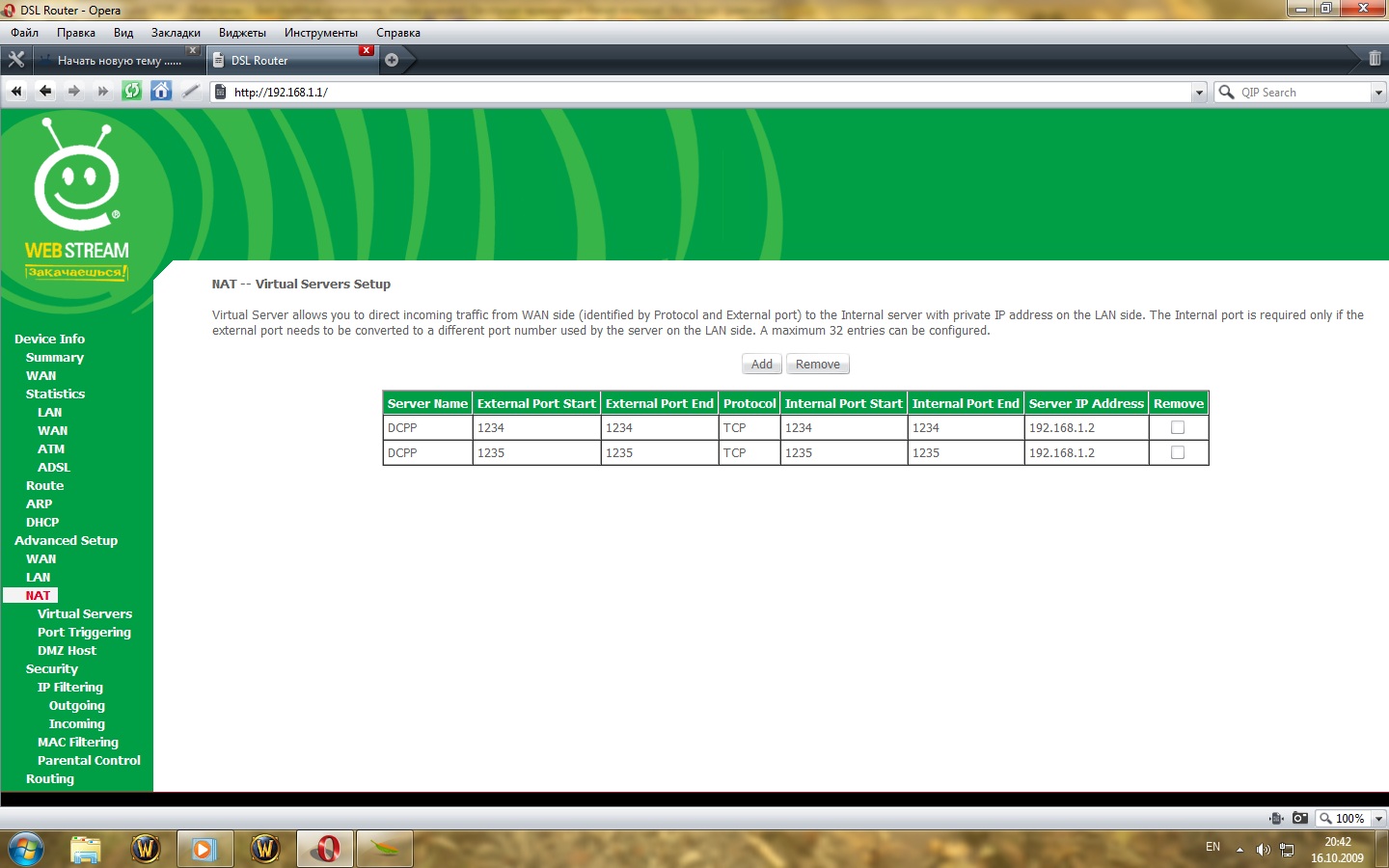Viewport: 1389px width, 868px height.
Task: Click the Fit to Width status icon
Action: coord(1276,818)
